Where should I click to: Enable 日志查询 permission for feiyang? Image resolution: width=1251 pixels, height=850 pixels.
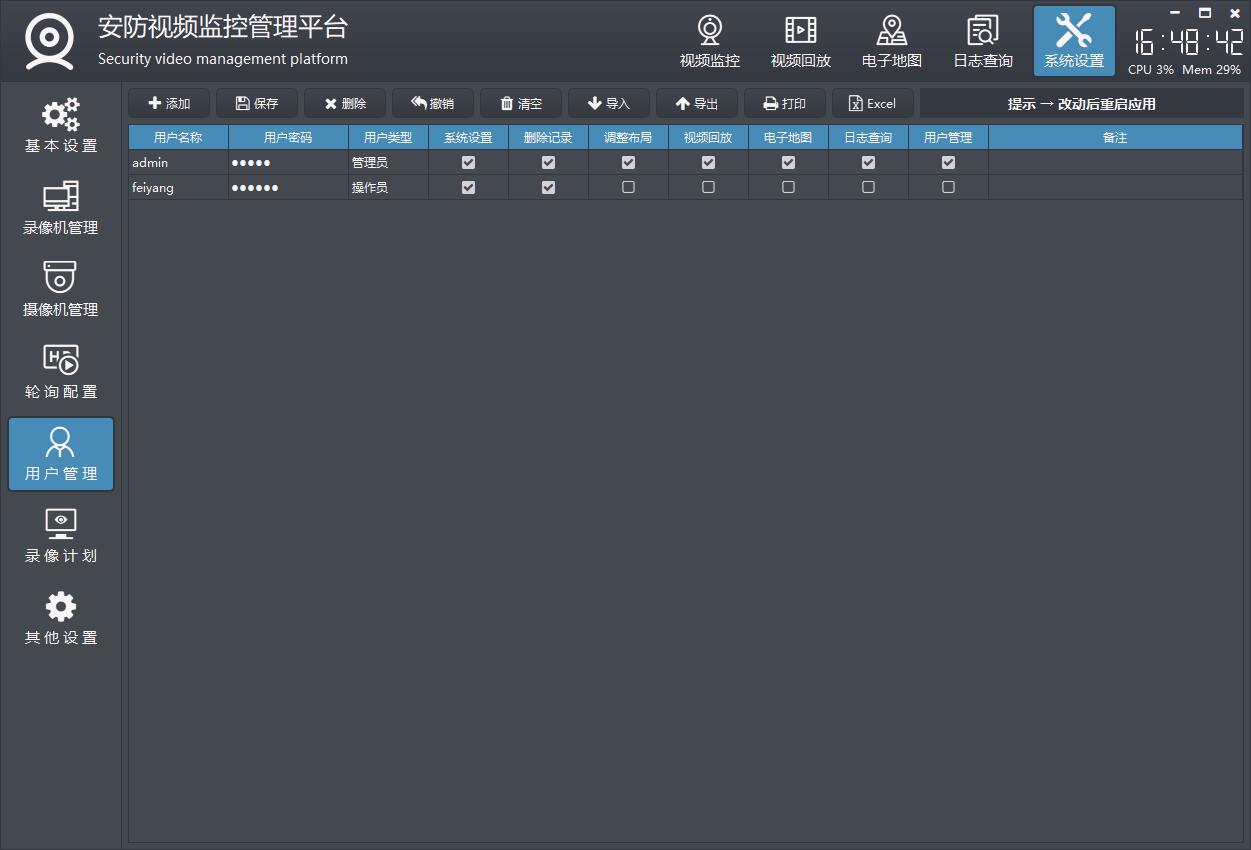tap(868, 187)
